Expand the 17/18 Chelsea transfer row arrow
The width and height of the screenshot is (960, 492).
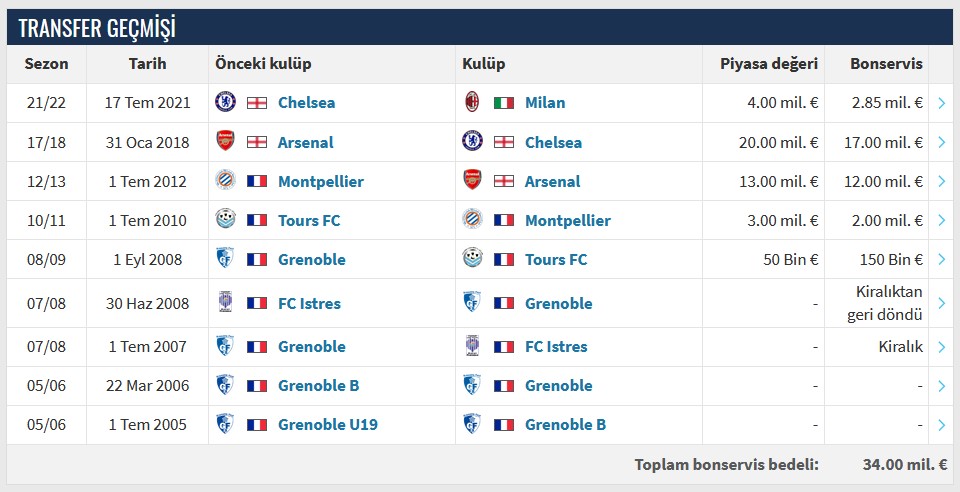942,142
